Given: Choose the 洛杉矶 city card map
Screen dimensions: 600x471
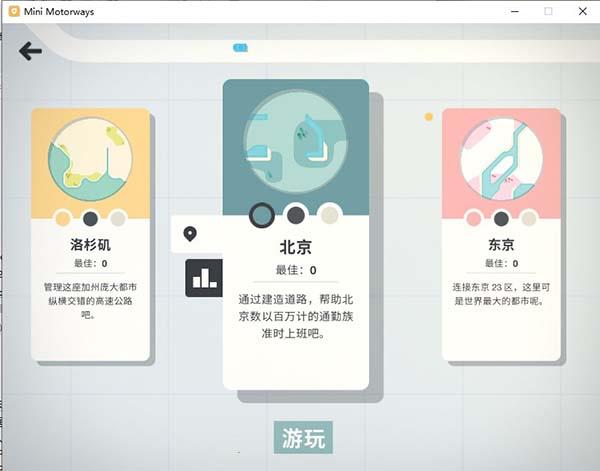Looking at the screenshot, I should 90,159.
